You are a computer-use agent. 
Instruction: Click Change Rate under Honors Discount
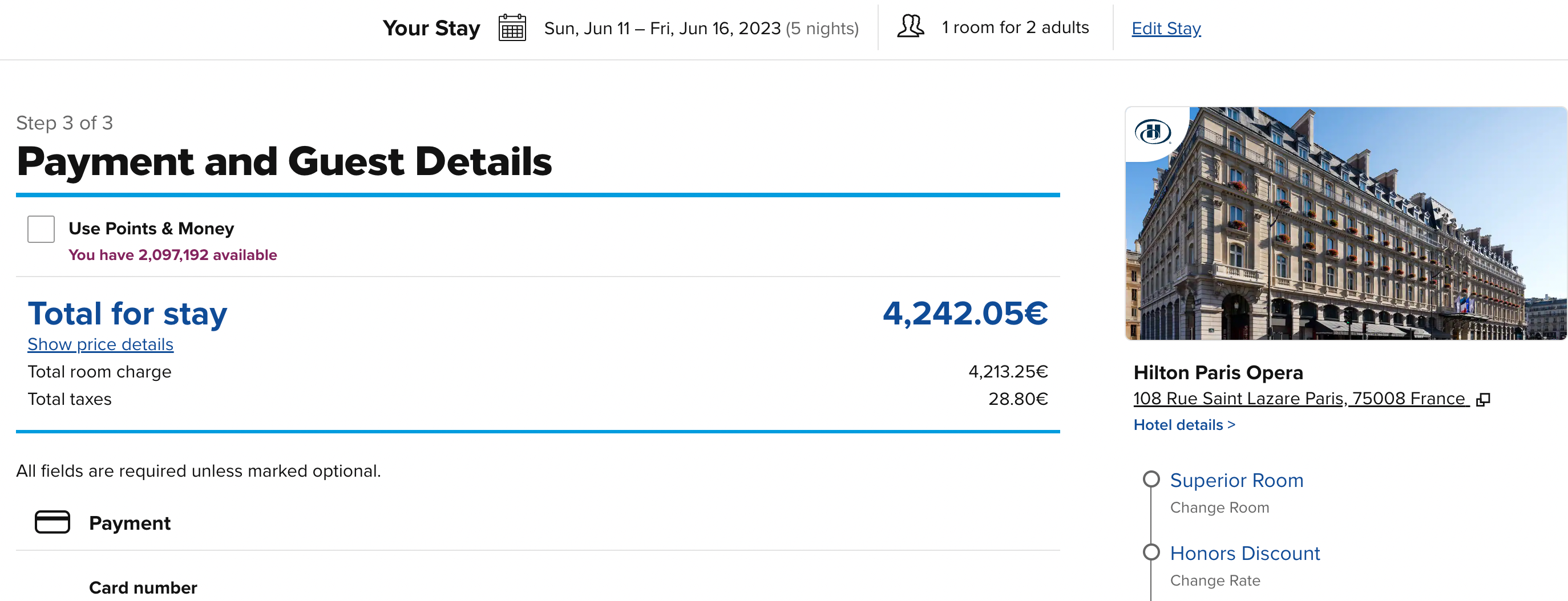1215,580
